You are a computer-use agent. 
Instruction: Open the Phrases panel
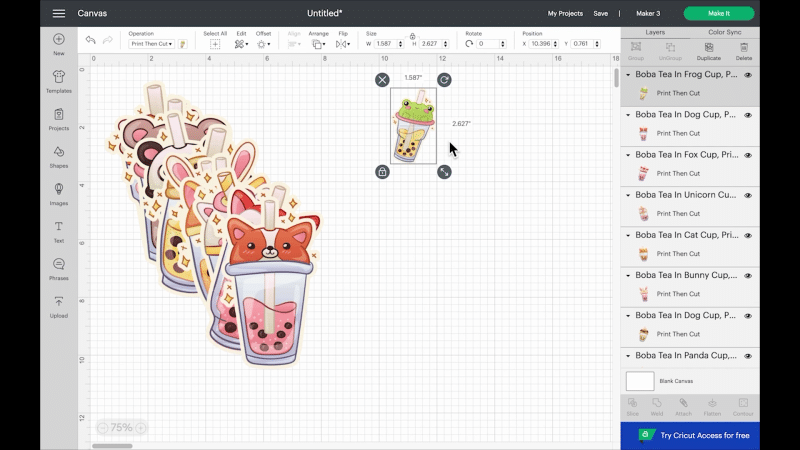tap(59, 269)
